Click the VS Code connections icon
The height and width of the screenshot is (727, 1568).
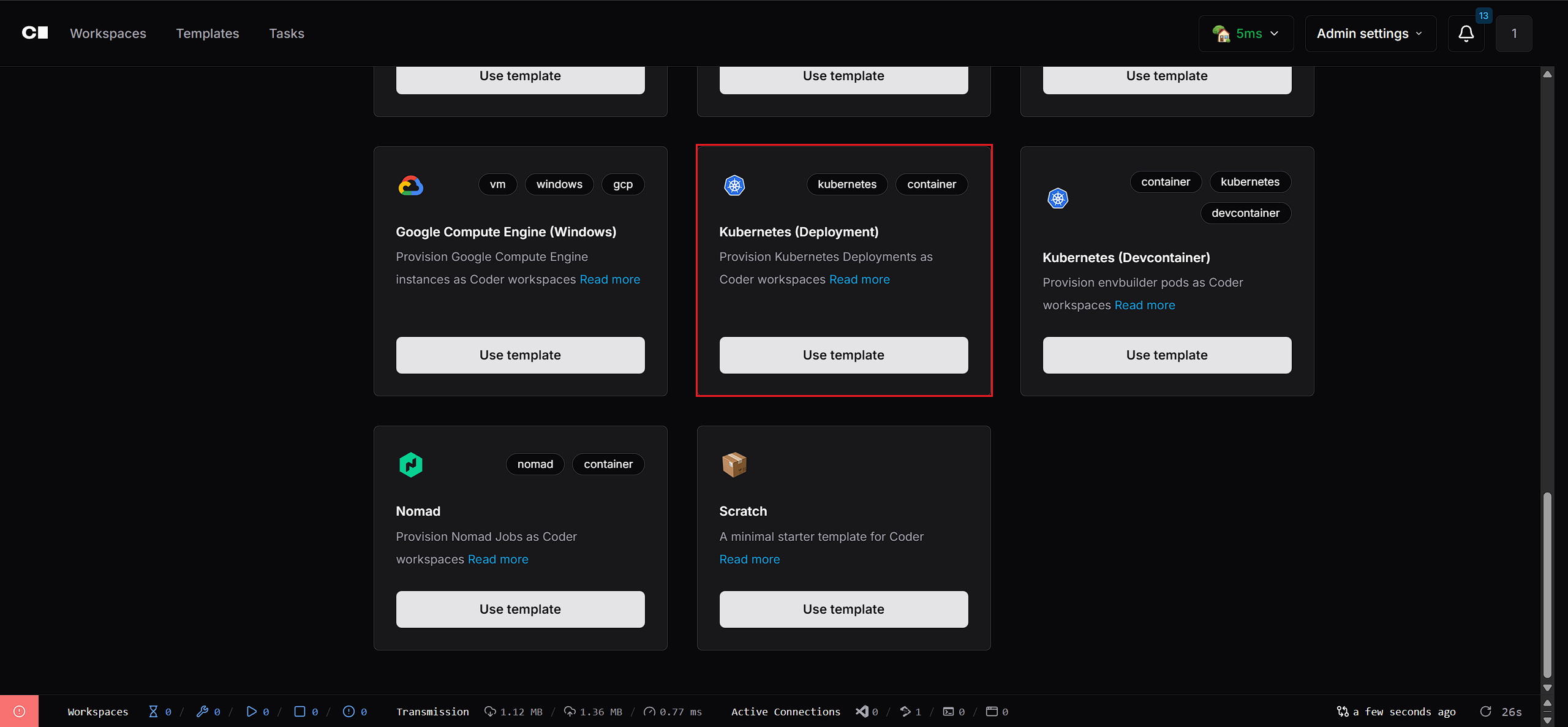(x=862, y=711)
